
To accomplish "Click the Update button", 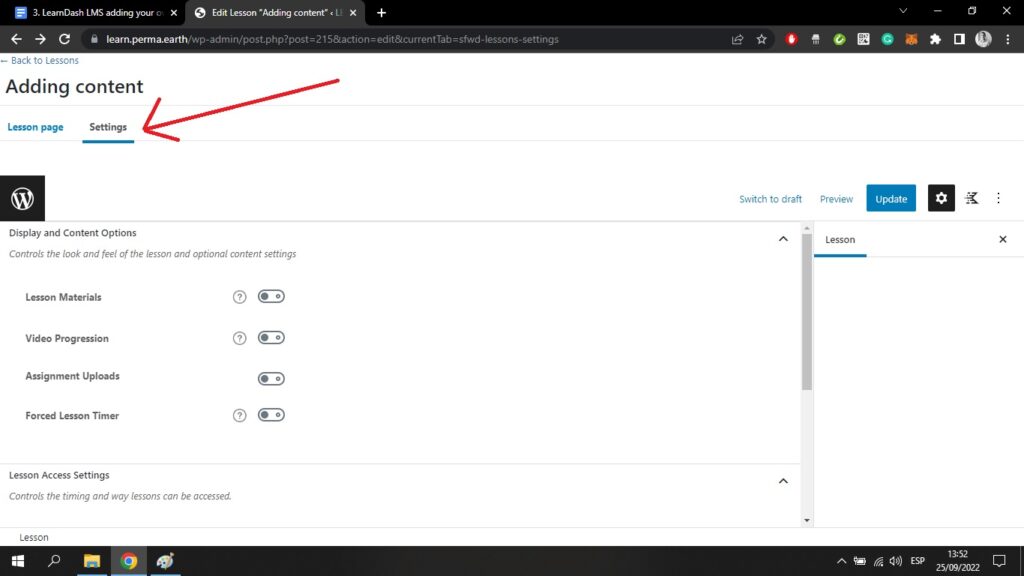I will (x=890, y=198).
